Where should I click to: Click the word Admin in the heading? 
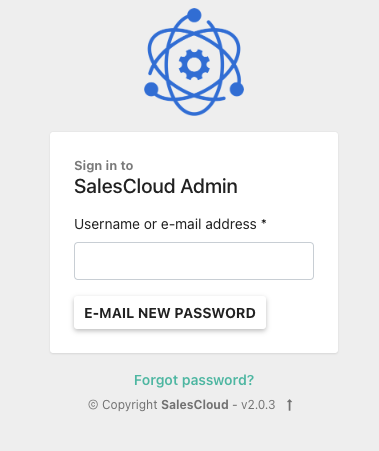tap(209, 186)
